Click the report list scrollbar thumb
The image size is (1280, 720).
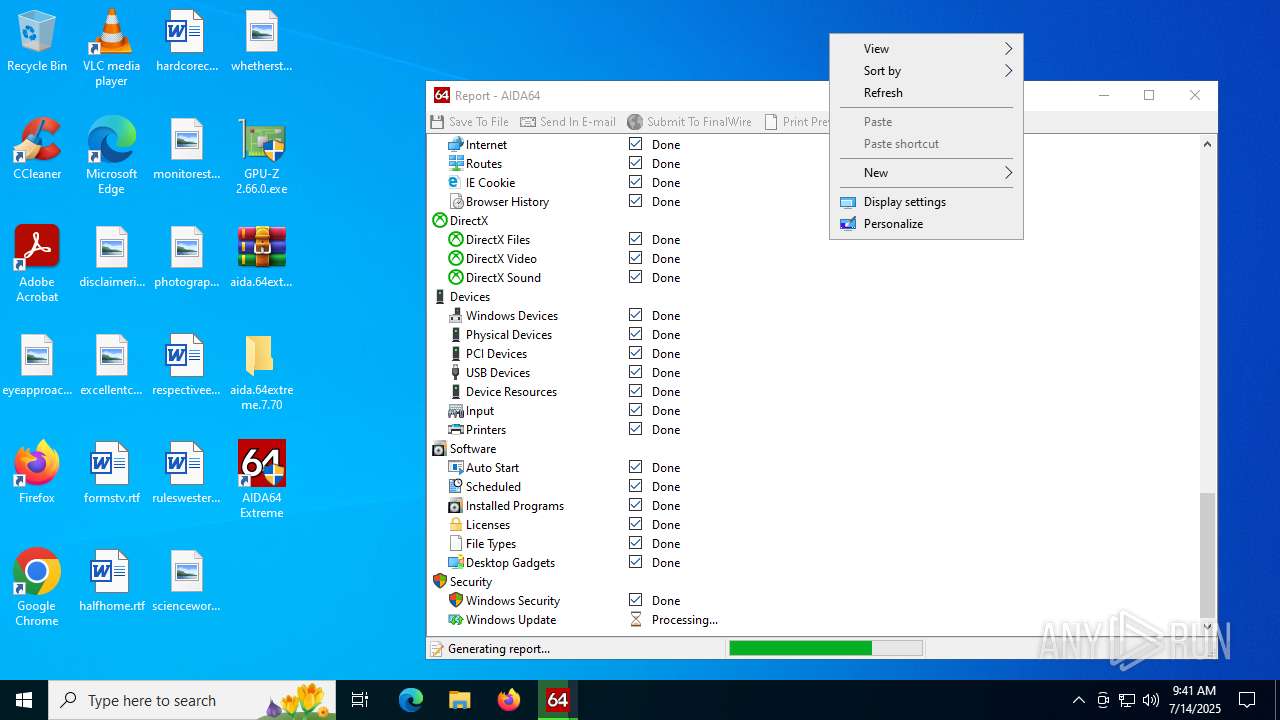pos(1208,555)
